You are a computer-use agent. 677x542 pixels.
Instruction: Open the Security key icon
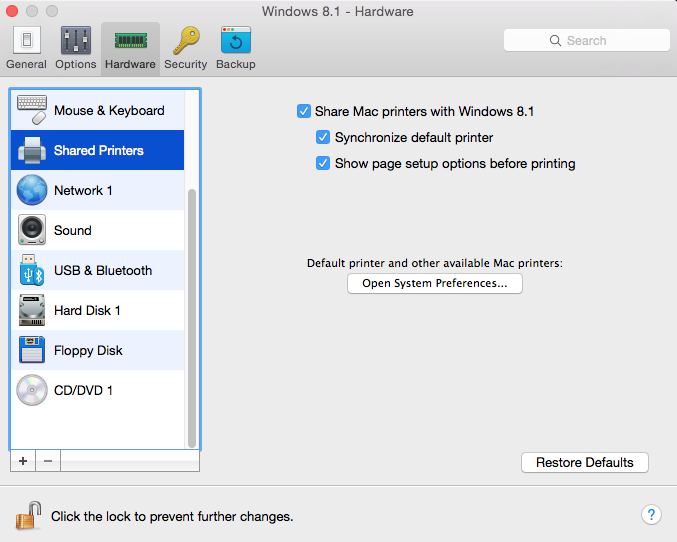tap(187, 40)
